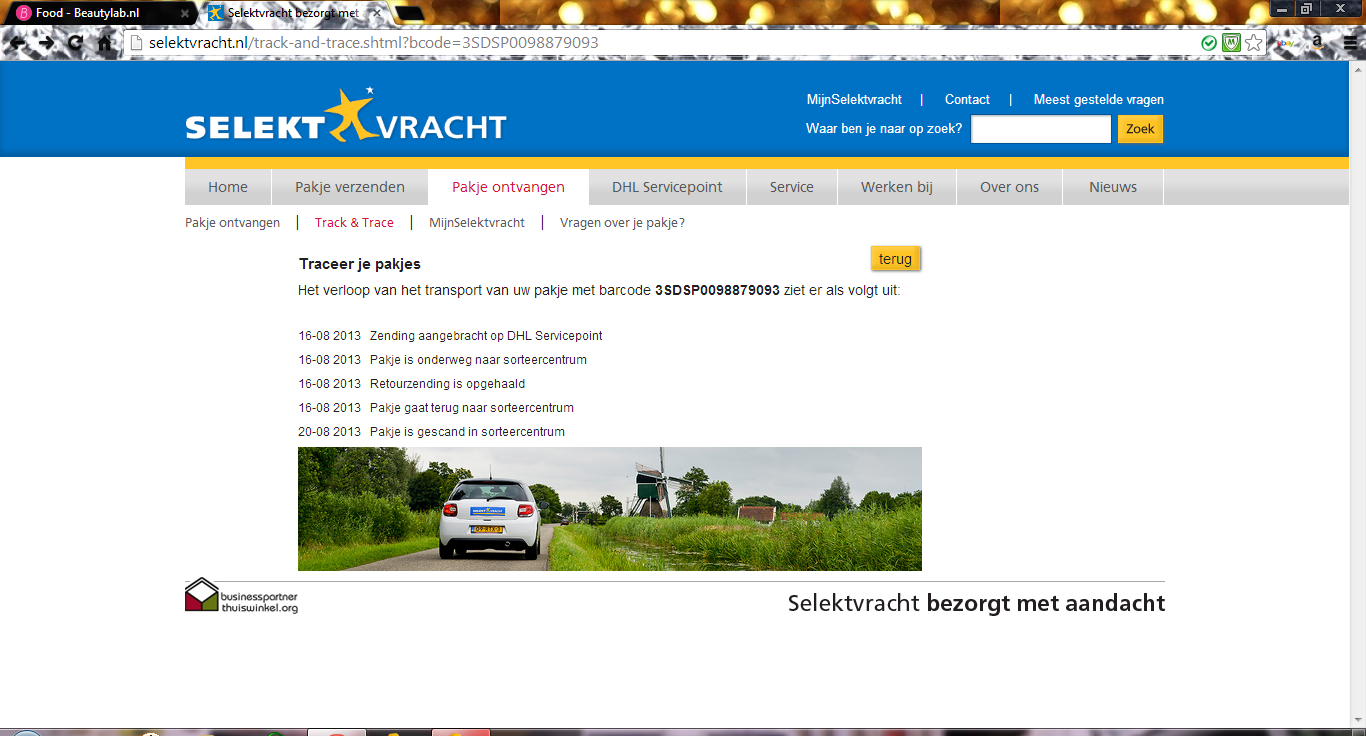1366x736 pixels.
Task: Reload the current page
Action: coord(76,43)
